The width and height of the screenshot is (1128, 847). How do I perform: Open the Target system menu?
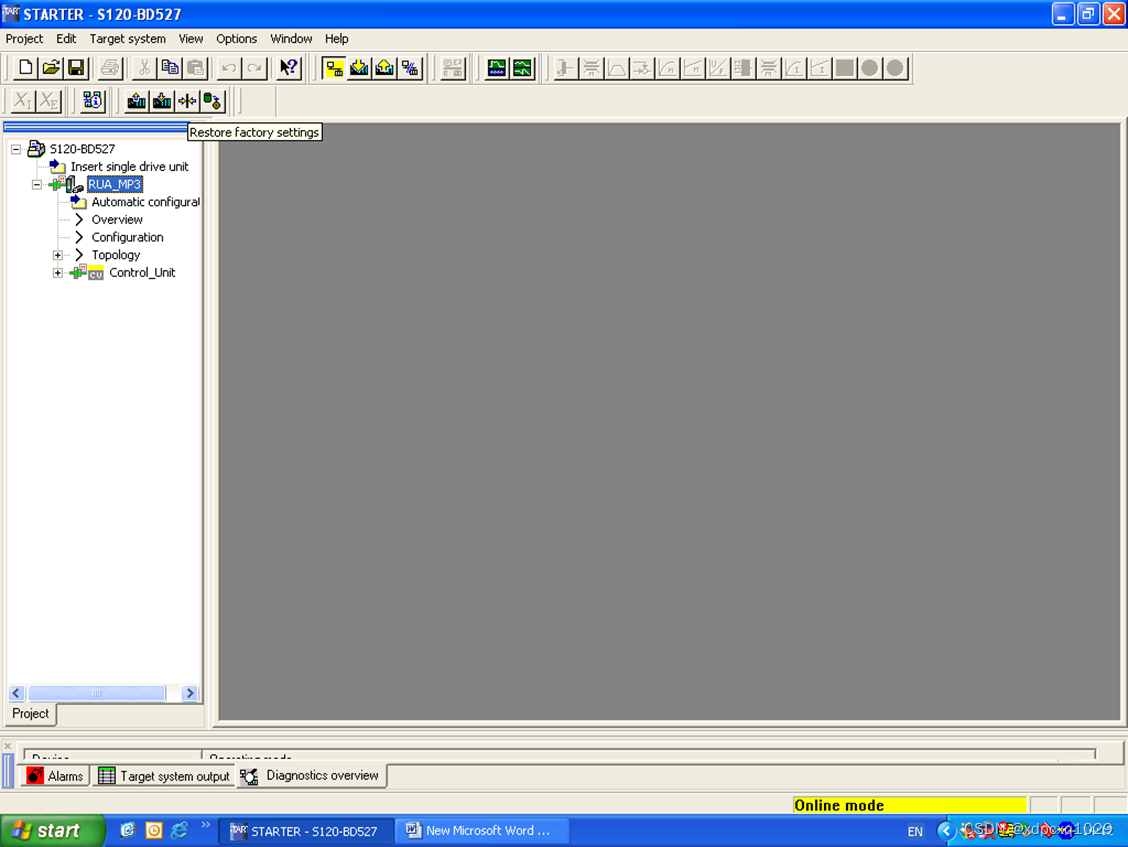127,39
